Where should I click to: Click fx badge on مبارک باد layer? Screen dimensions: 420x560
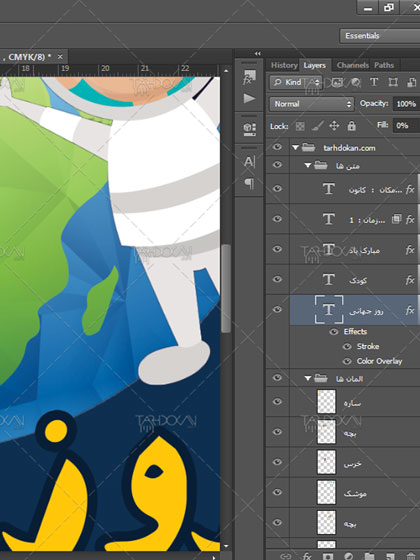(x=410, y=250)
